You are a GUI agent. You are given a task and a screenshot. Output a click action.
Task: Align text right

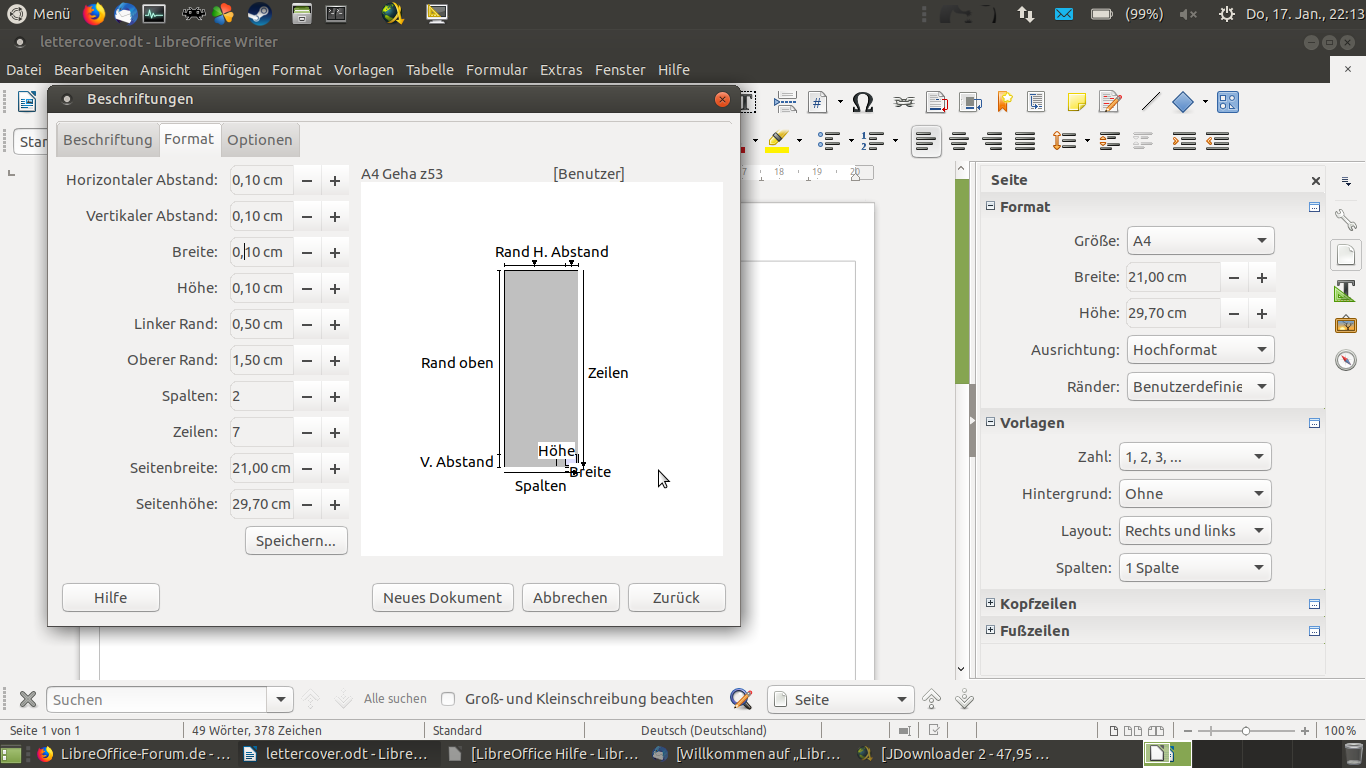(x=992, y=141)
